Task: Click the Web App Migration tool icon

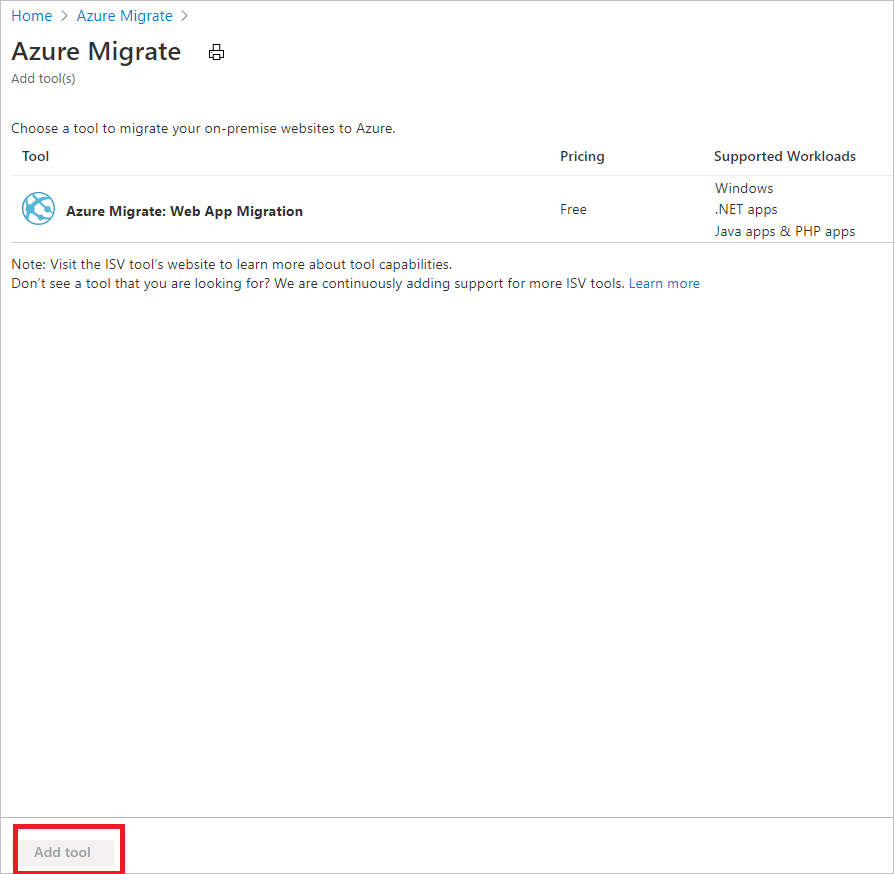Action: coord(38,209)
